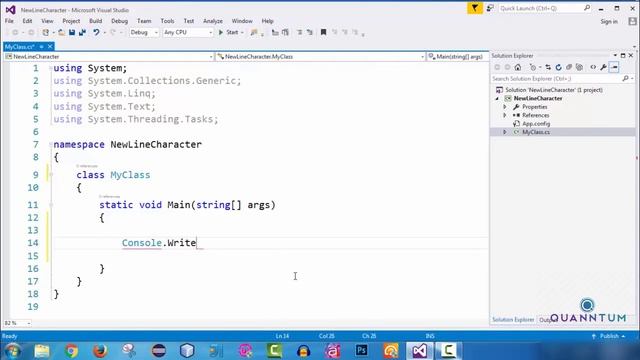Click the New Project icon

click(45, 32)
